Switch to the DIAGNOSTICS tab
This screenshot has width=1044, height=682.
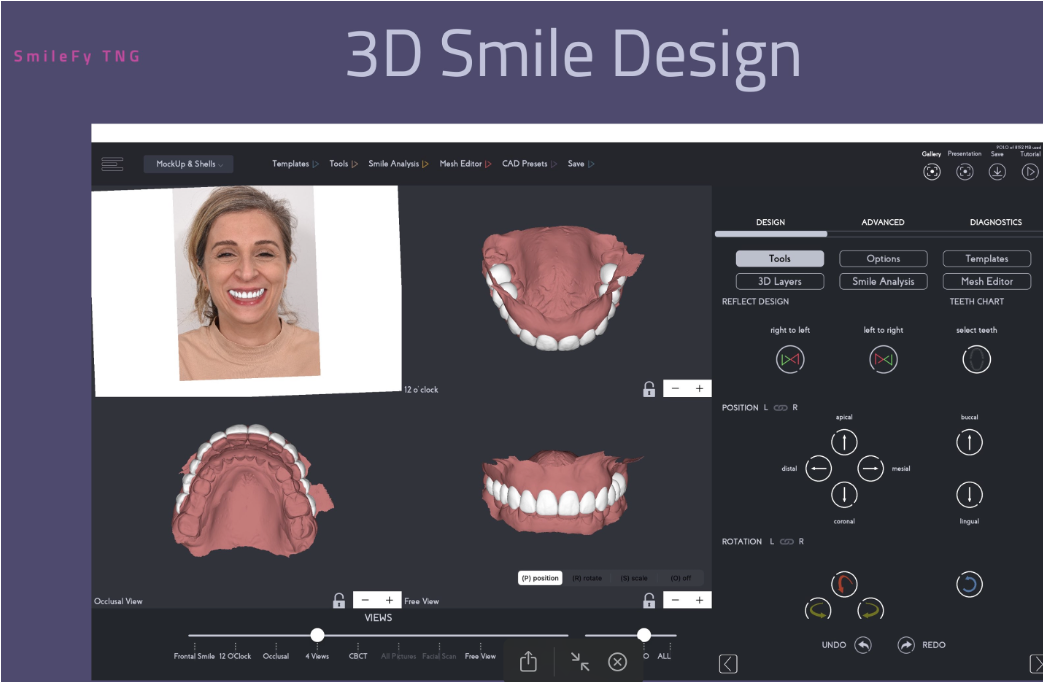pos(995,222)
